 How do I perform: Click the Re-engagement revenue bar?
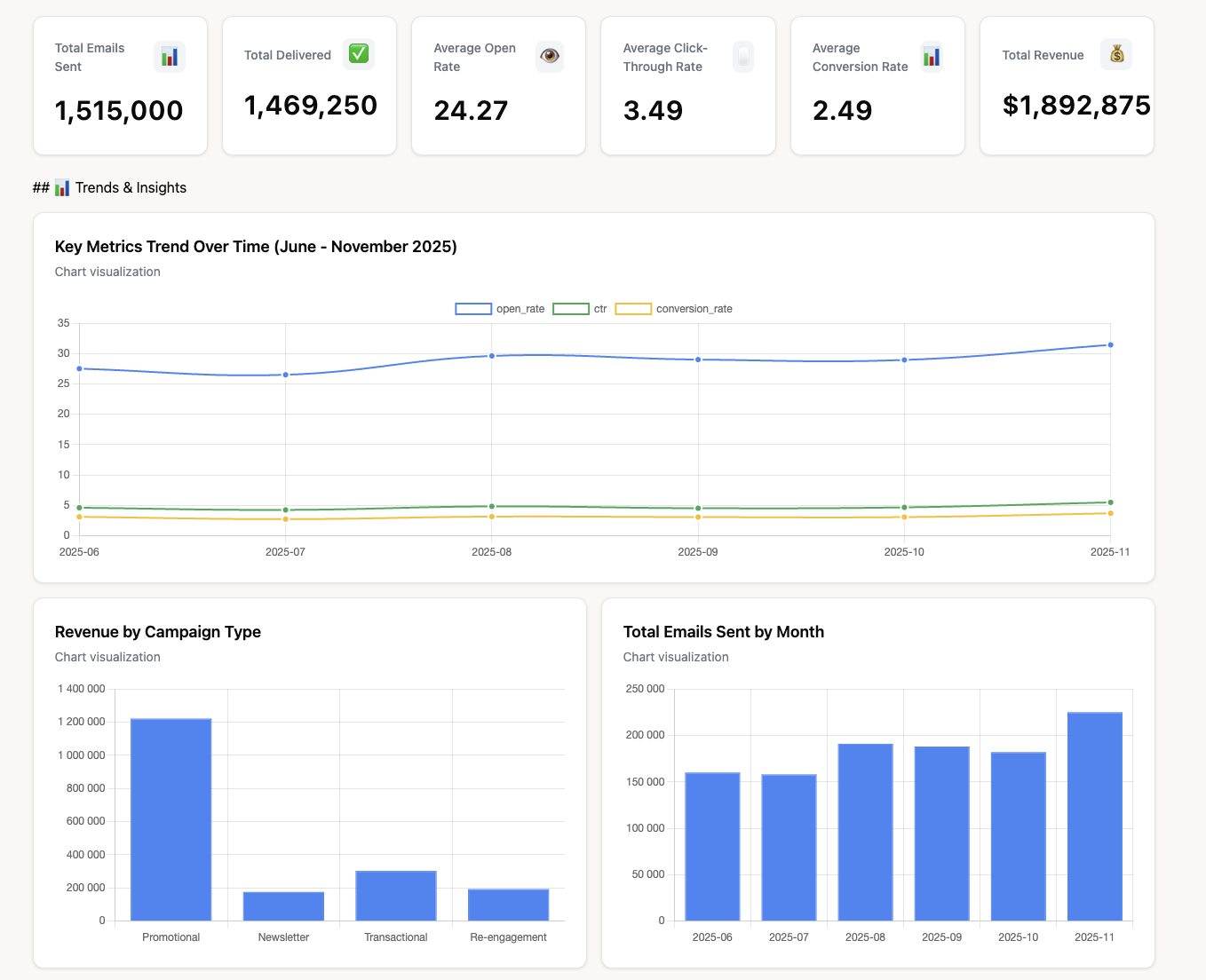pos(508,905)
